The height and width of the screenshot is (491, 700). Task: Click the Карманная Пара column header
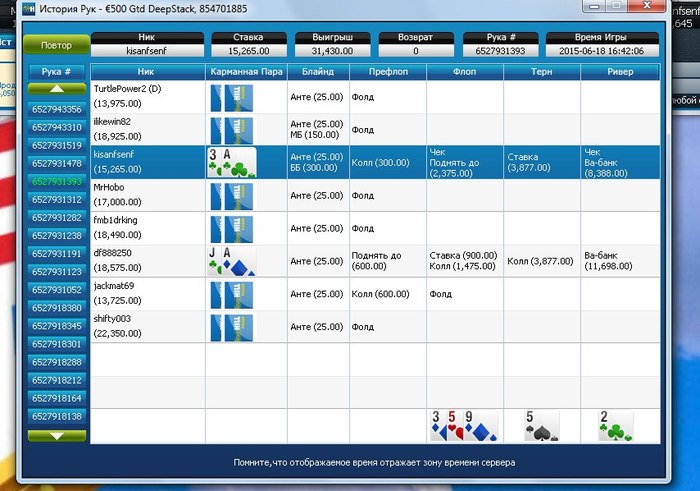(x=246, y=71)
